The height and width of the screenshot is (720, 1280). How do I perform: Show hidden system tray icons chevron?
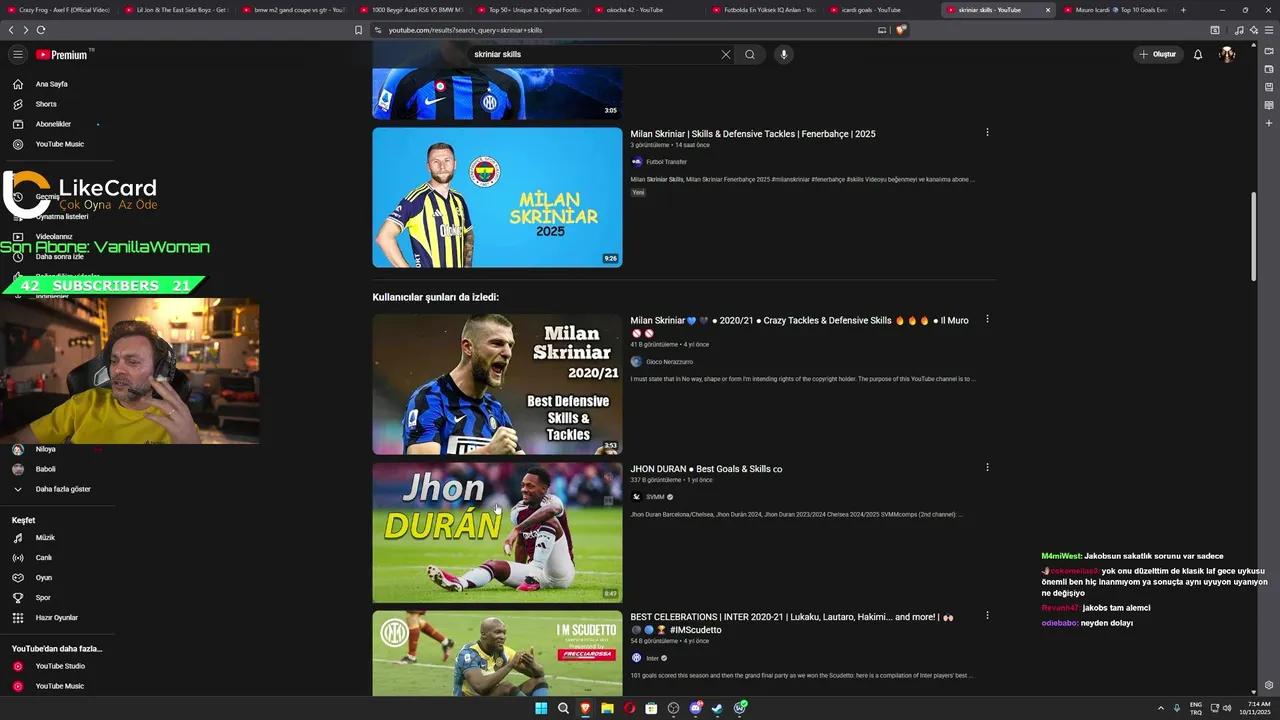pyautogui.click(x=1160, y=708)
